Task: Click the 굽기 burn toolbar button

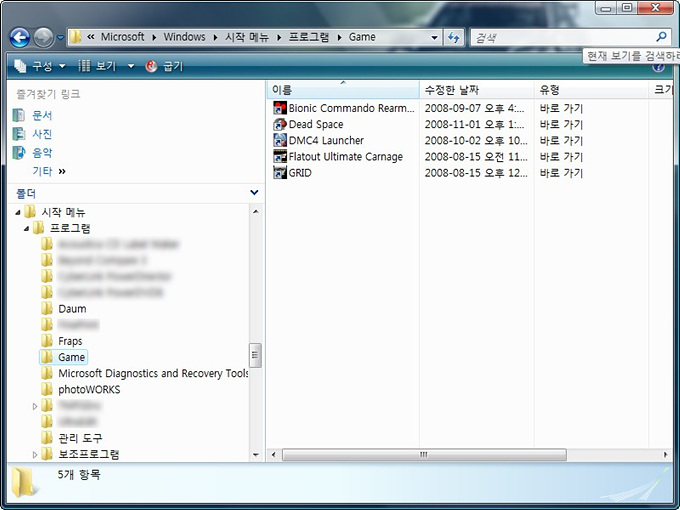Action: pyautogui.click(x=165, y=66)
